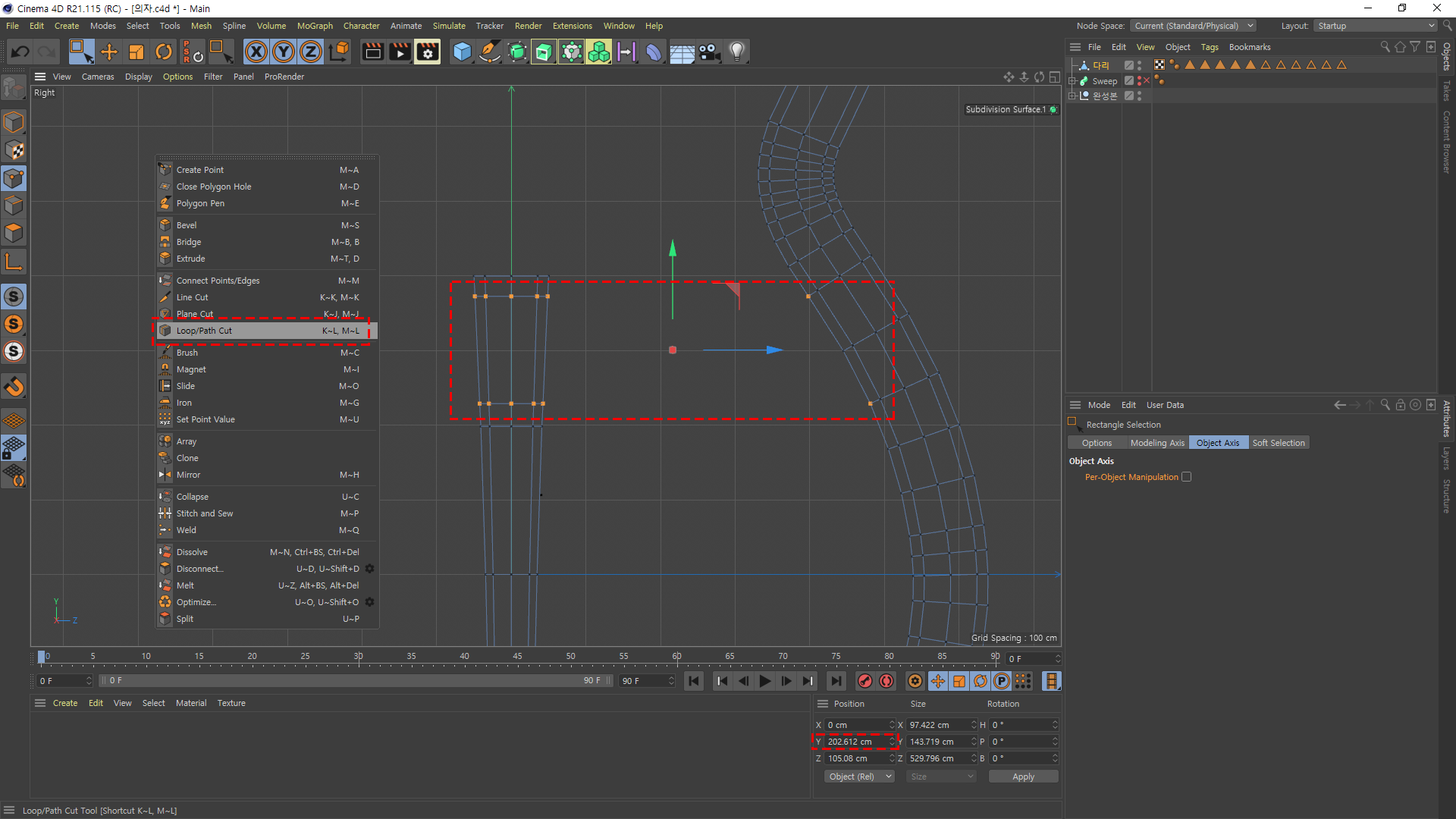The width and height of the screenshot is (1456, 819).
Task: Expand the Sweep object tree
Action: coord(1072,80)
